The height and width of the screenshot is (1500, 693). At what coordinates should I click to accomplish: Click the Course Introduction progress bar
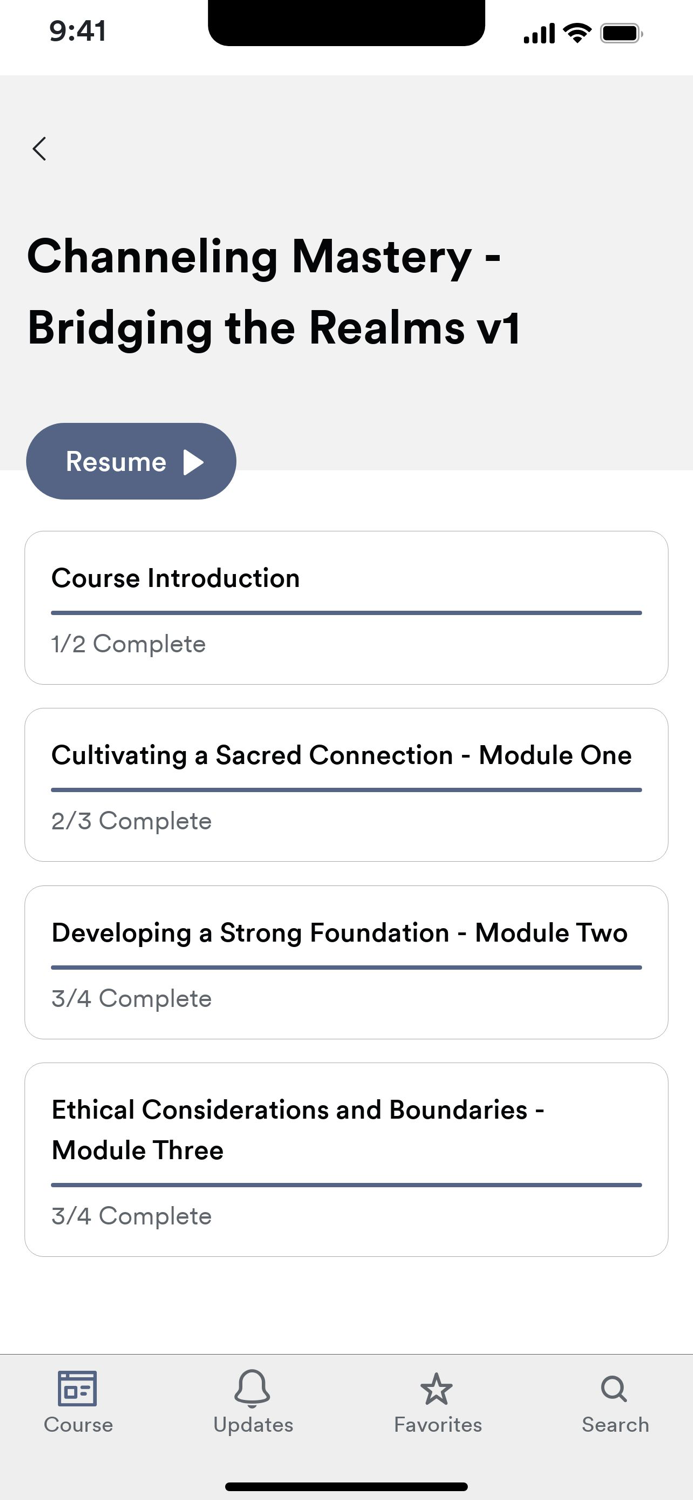tap(346, 612)
